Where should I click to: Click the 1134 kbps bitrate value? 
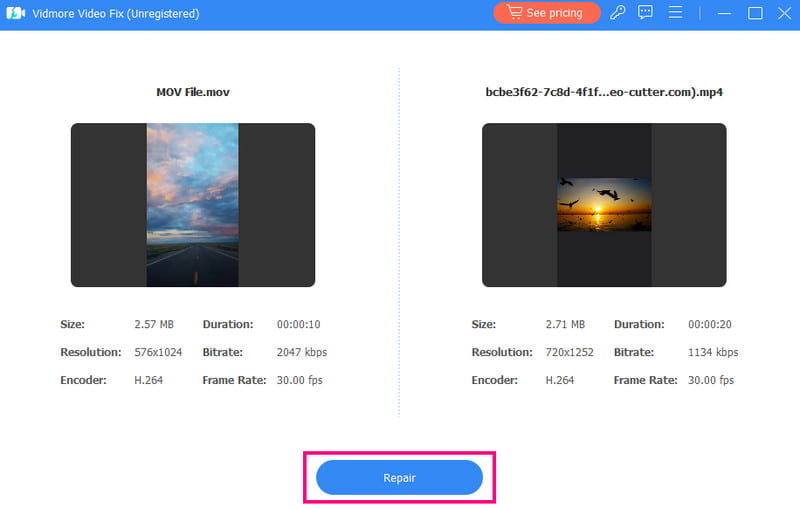click(712, 352)
